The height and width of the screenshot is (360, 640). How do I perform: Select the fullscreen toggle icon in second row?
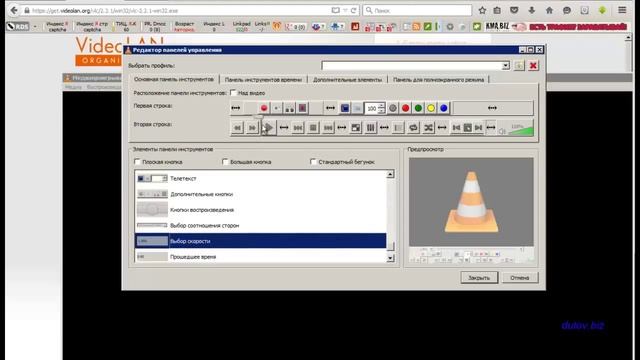pyautogui.click(x=356, y=128)
